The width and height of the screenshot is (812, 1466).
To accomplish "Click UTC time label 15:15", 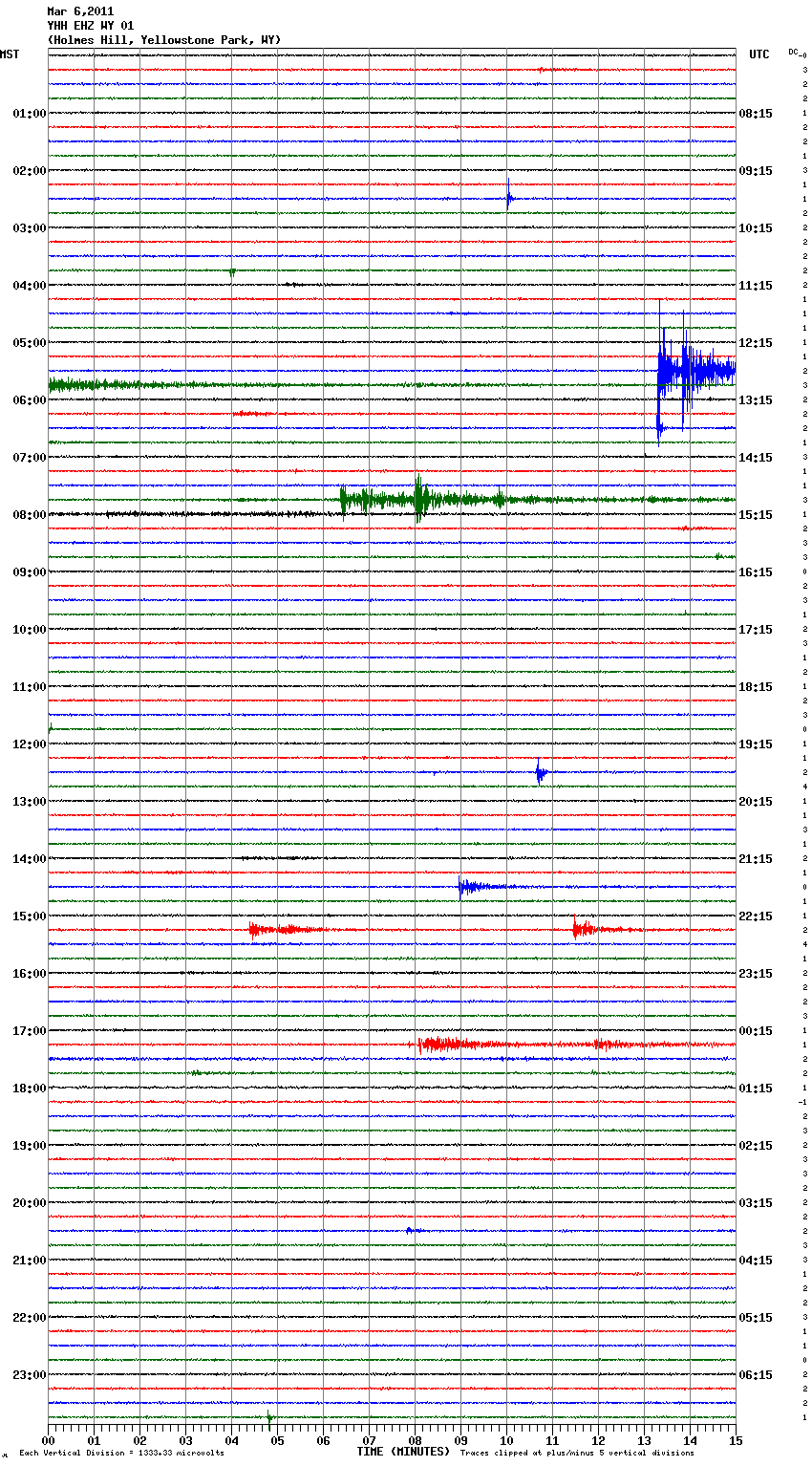I will point(756,515).
